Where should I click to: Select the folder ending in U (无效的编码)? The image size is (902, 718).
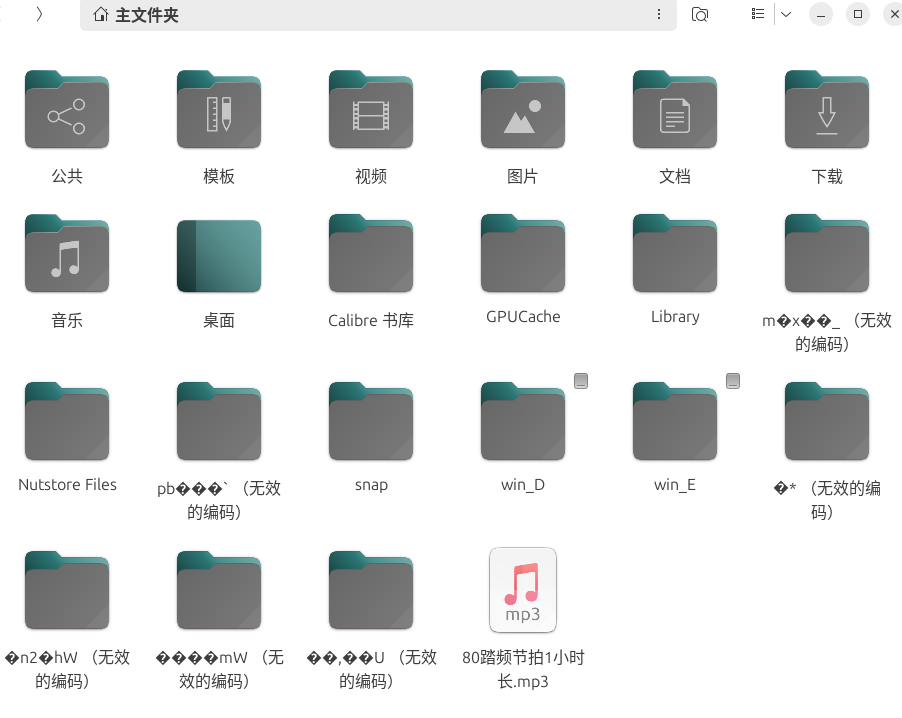370,590
